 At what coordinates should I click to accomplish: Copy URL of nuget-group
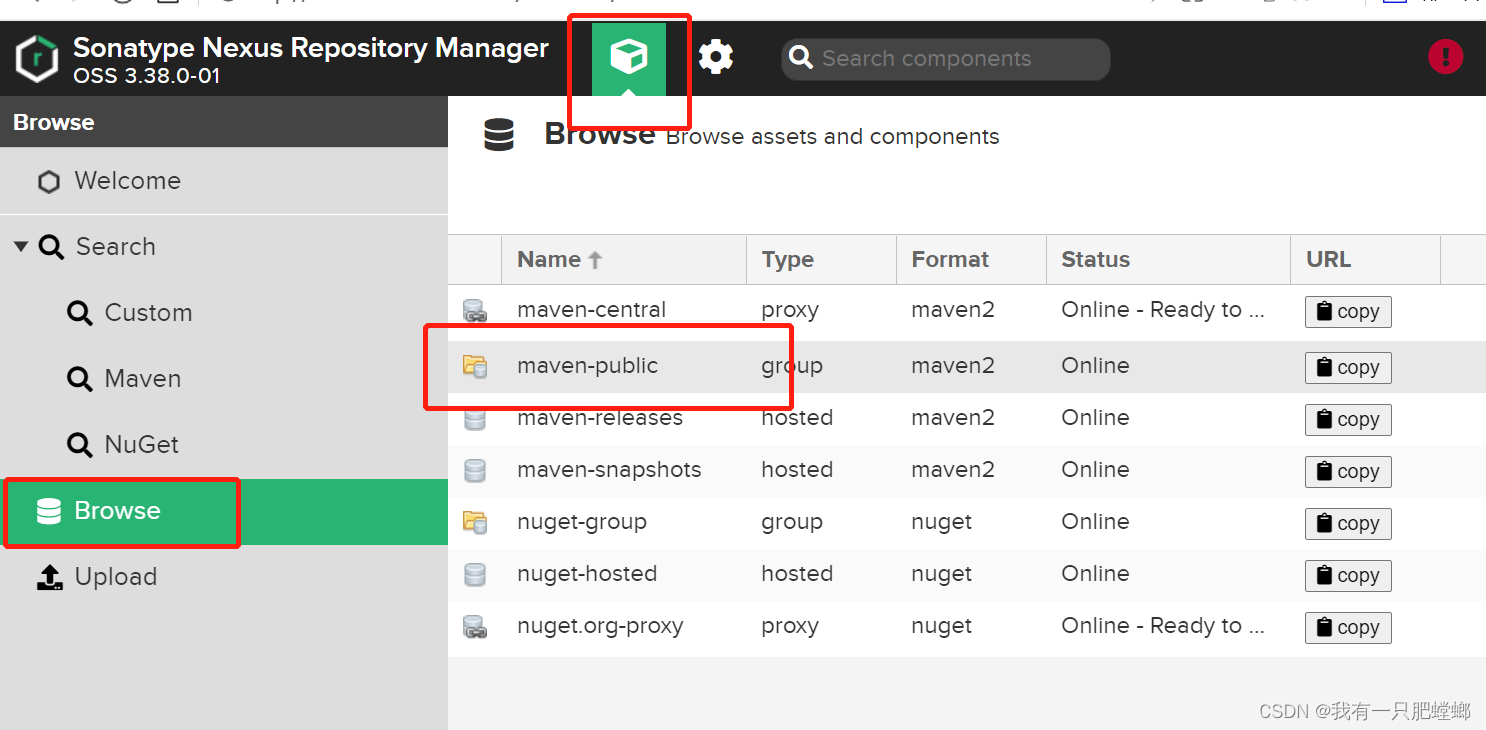click(1348, 524)
